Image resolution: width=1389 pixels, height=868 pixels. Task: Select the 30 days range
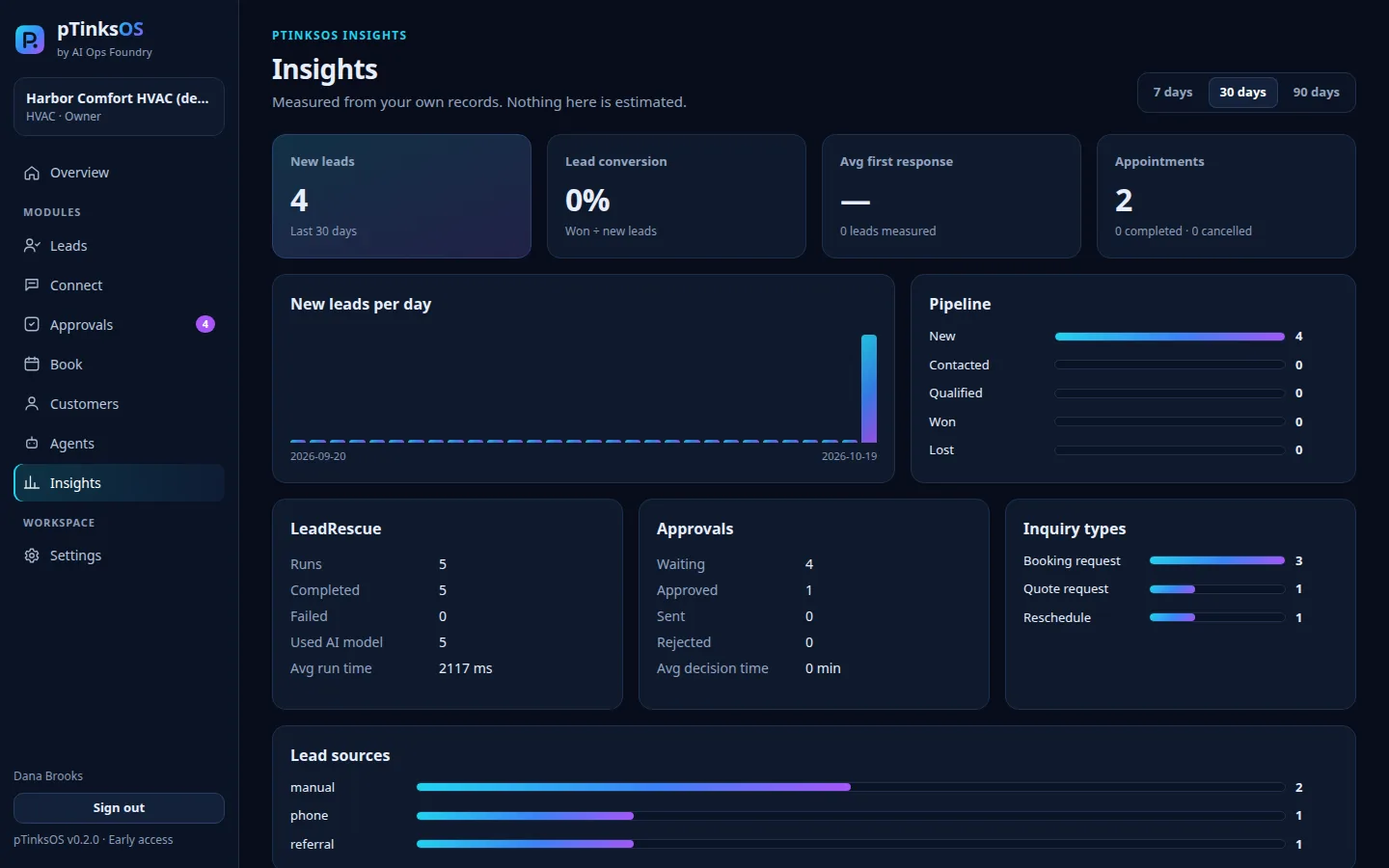[x=1242, y=93]
